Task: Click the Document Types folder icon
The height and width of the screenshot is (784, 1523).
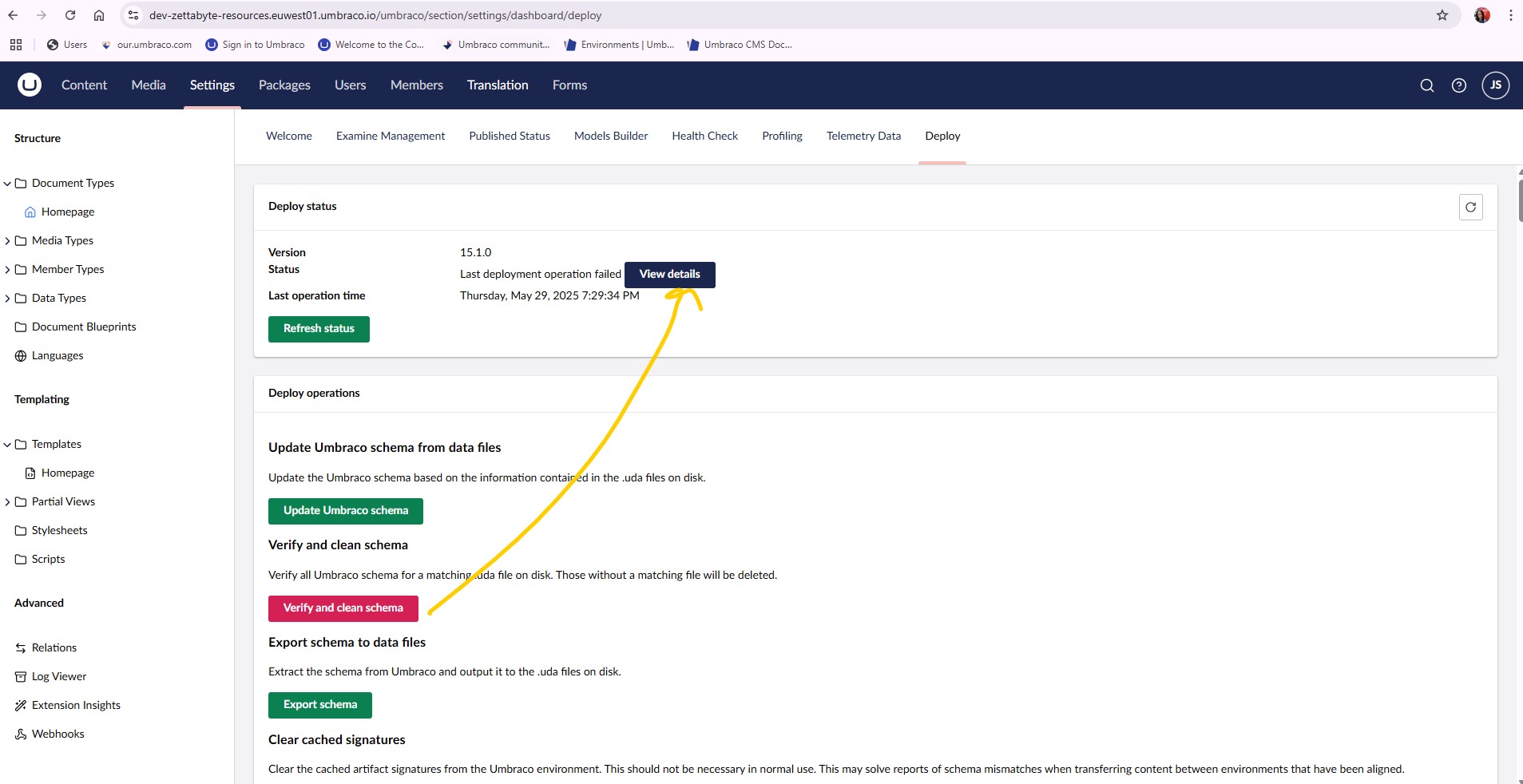Action: point(21,184)
